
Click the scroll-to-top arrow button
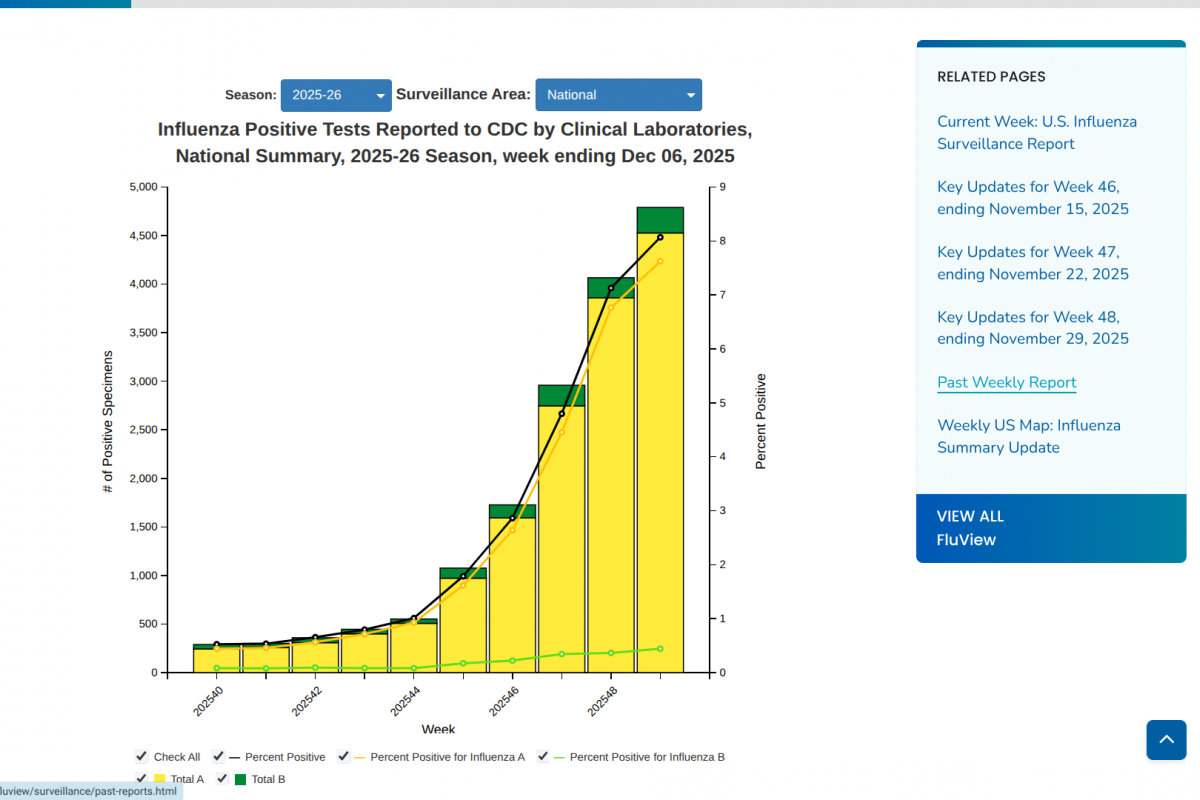coord(1166,740)
